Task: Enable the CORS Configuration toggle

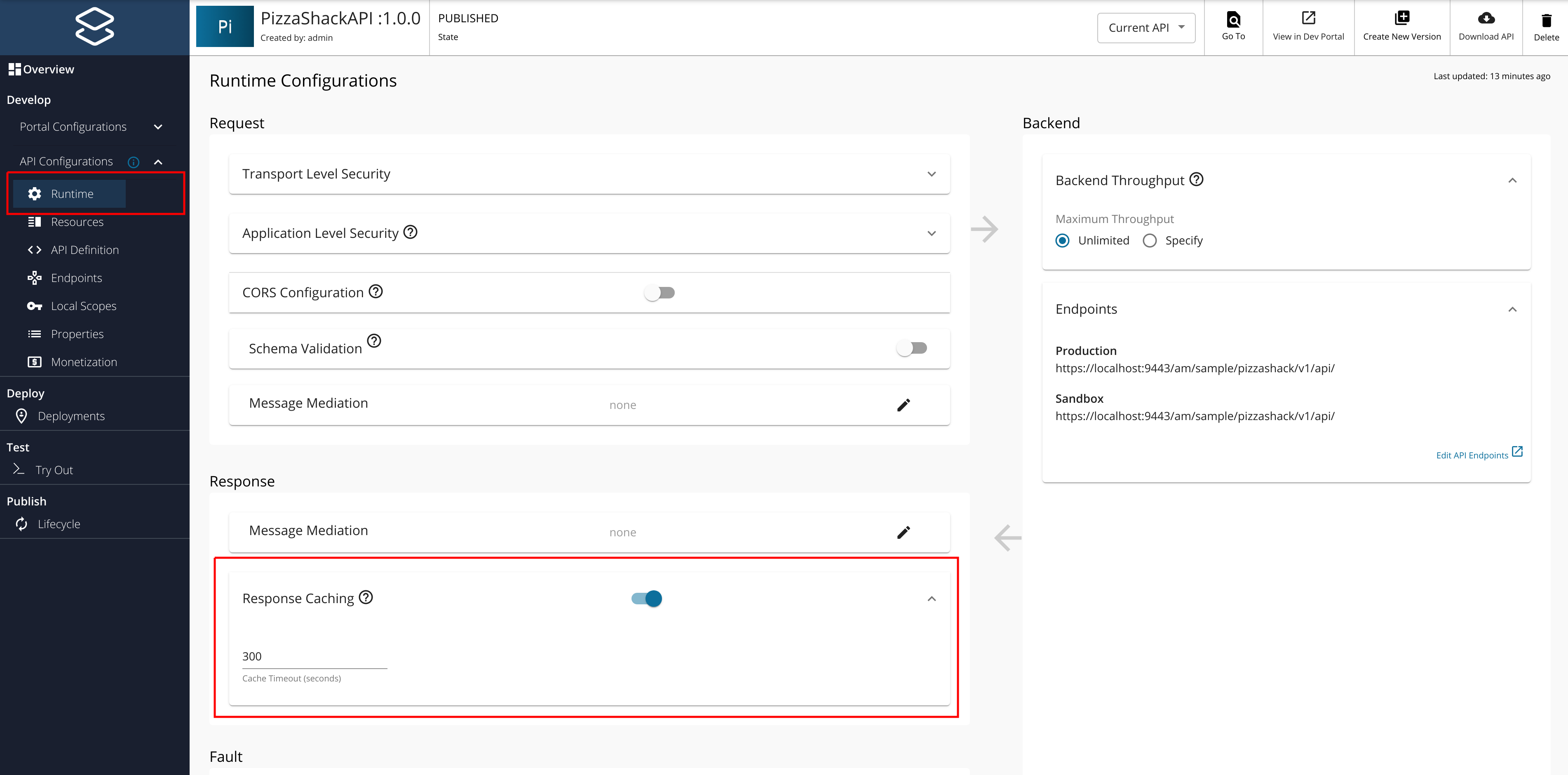Action: click(x=659, y=292)
